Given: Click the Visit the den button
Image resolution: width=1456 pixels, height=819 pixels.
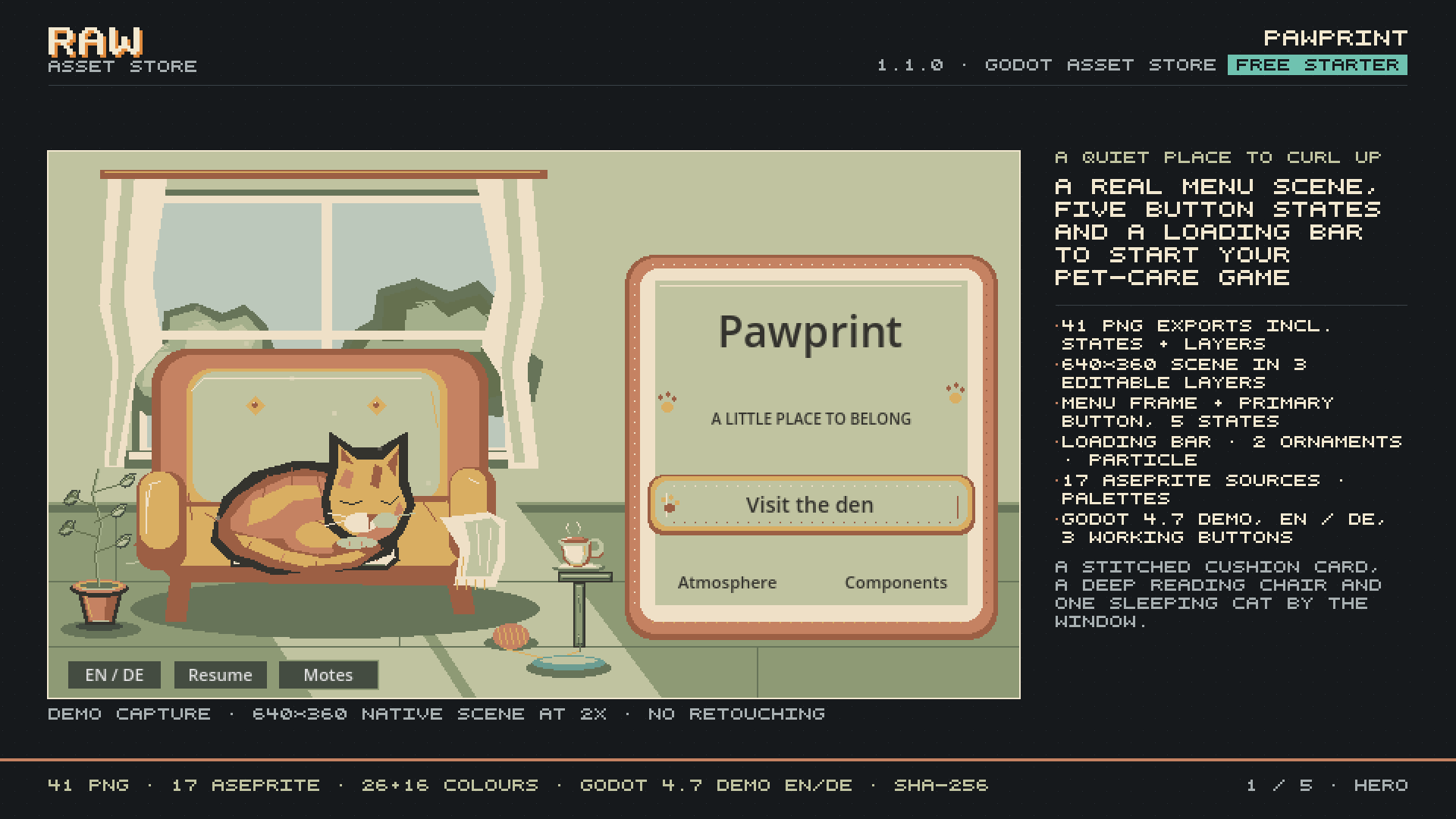Looking at the screenshot, I should (811, 505).
